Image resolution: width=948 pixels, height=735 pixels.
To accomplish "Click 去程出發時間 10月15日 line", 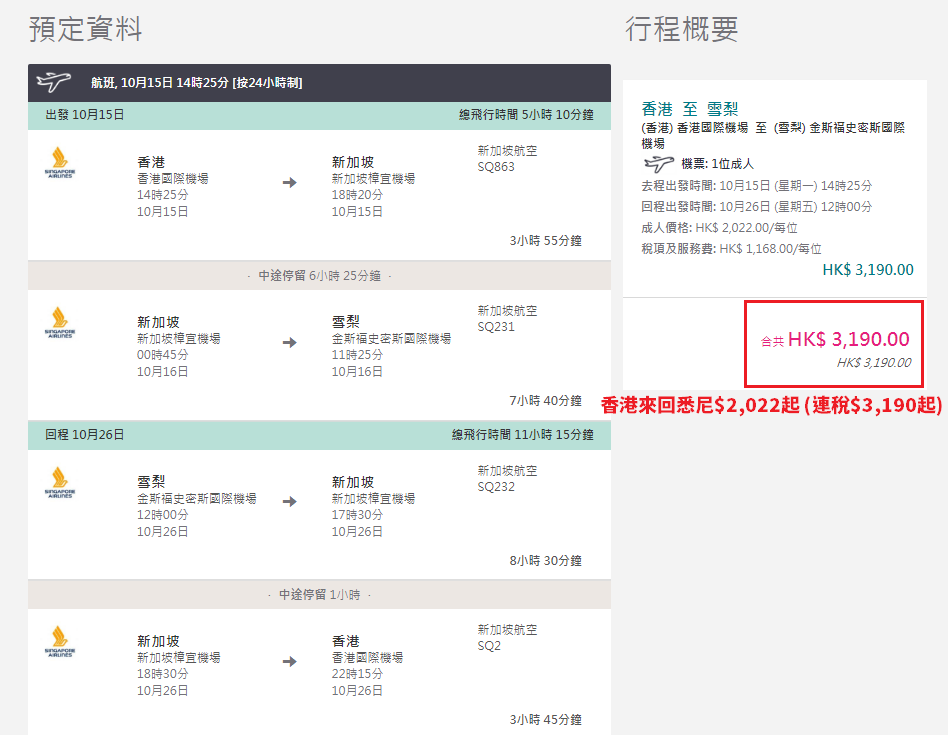I will coord(756,186).
